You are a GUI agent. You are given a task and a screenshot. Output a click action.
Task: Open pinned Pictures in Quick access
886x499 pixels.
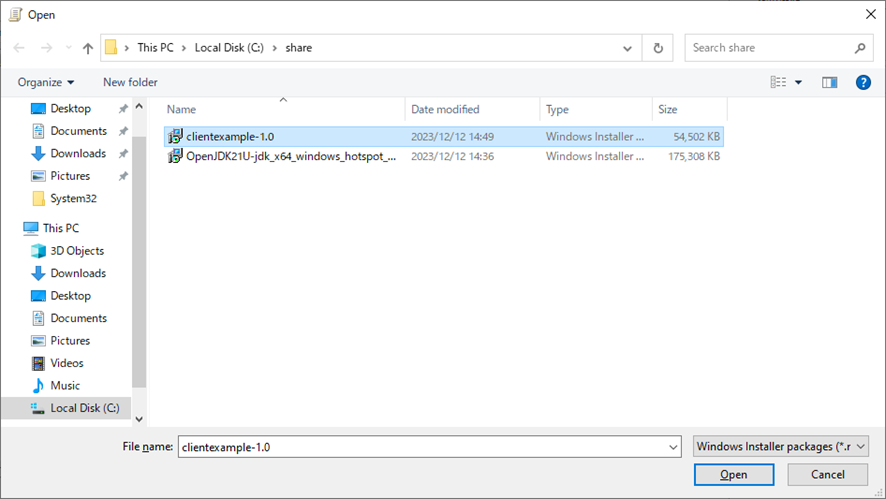pyautogui.click(x=70, y=176)
